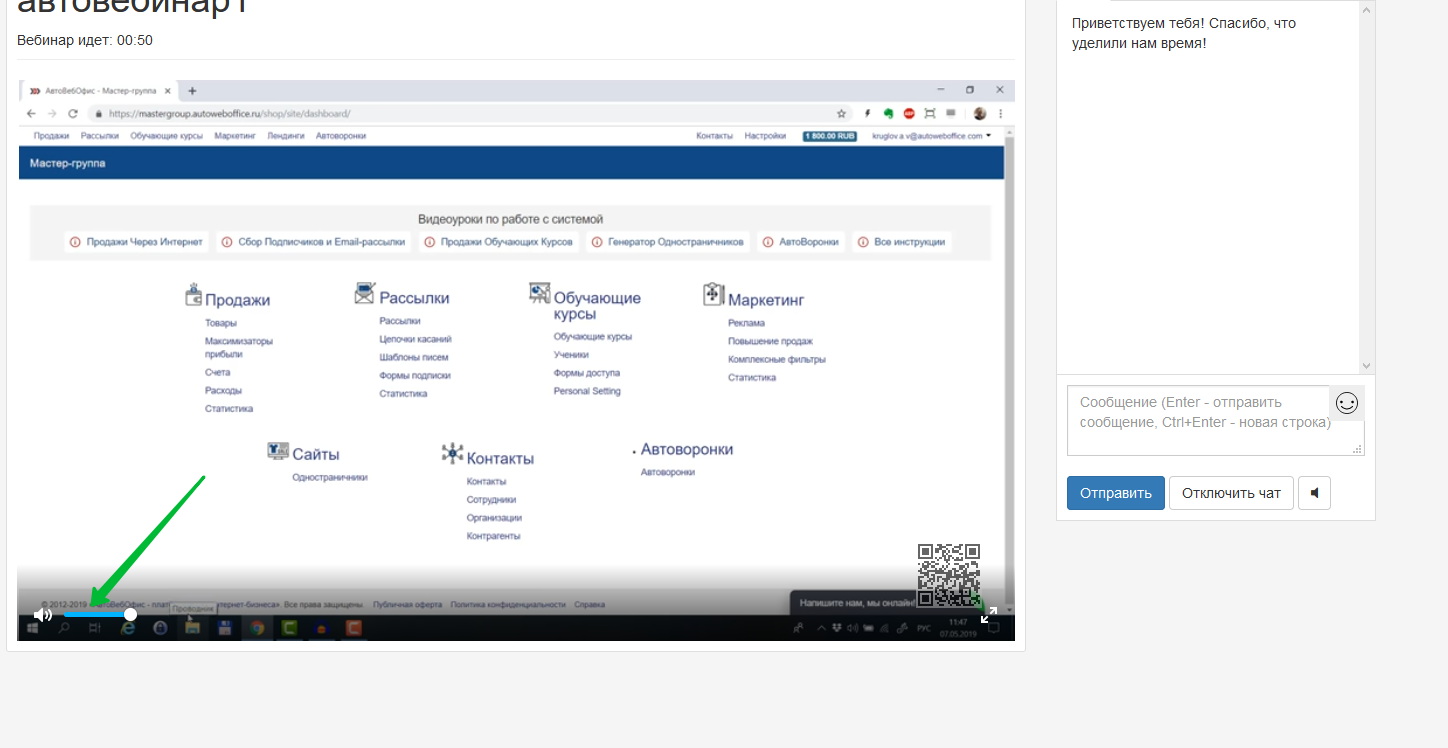Viewport: 1448px width, 748px height.
Task: Click the Все инструкции button
Action: [901, 242]
